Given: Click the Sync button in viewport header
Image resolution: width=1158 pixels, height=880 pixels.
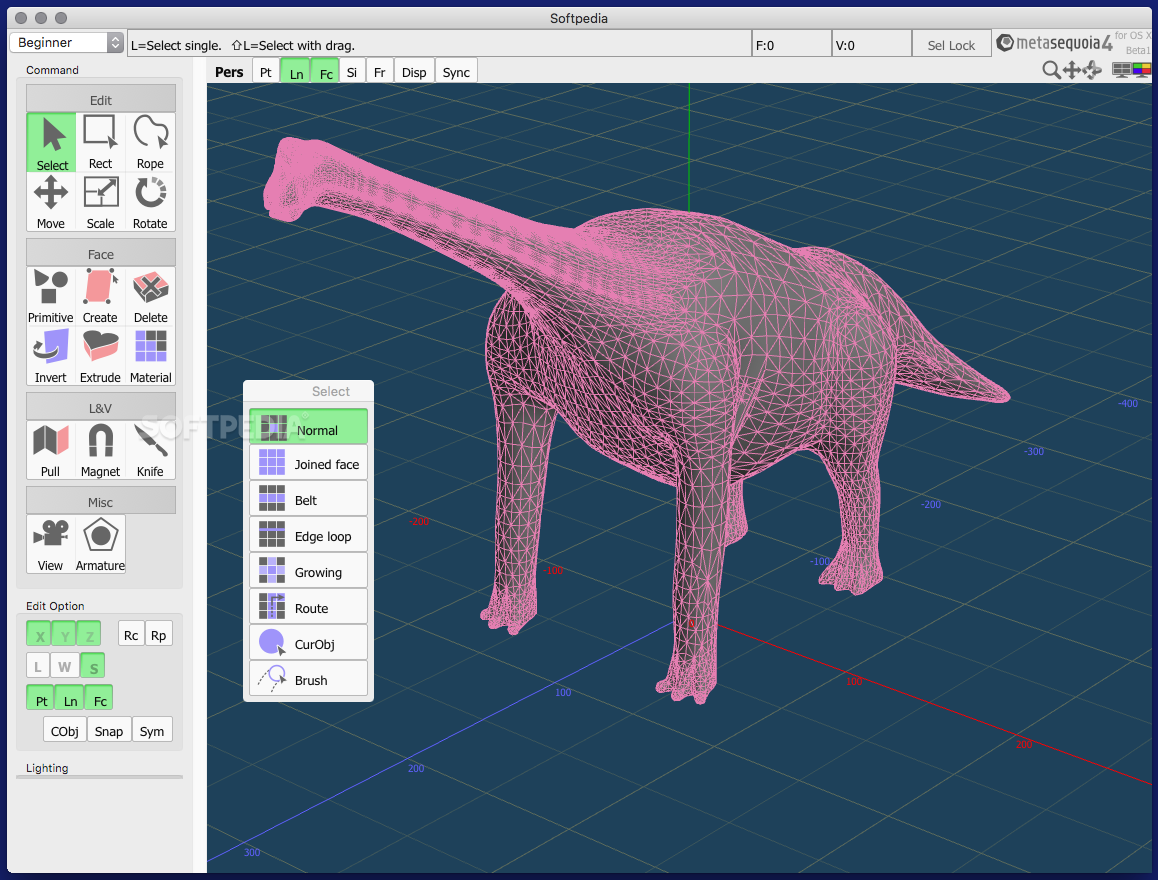Looking at the screenshot, I should click(456, 72).
